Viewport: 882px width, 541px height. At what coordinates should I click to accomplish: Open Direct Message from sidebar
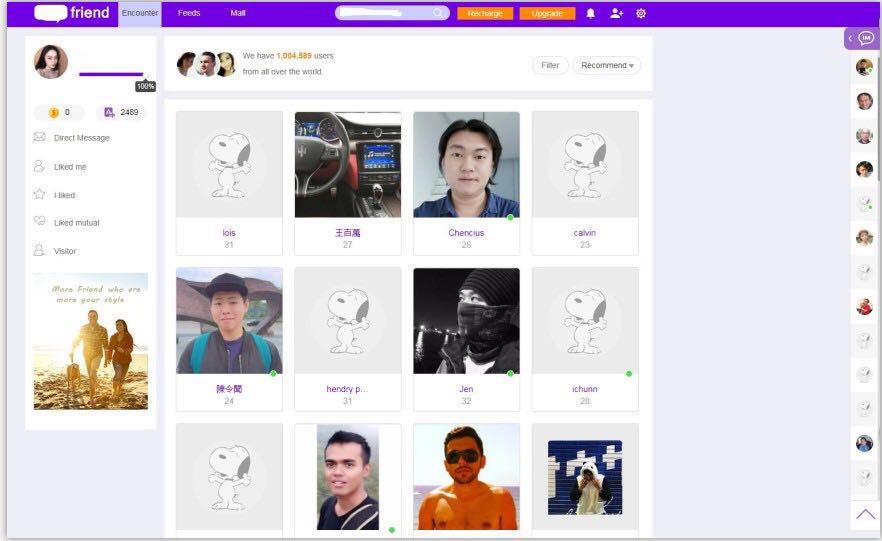(82, 138)
